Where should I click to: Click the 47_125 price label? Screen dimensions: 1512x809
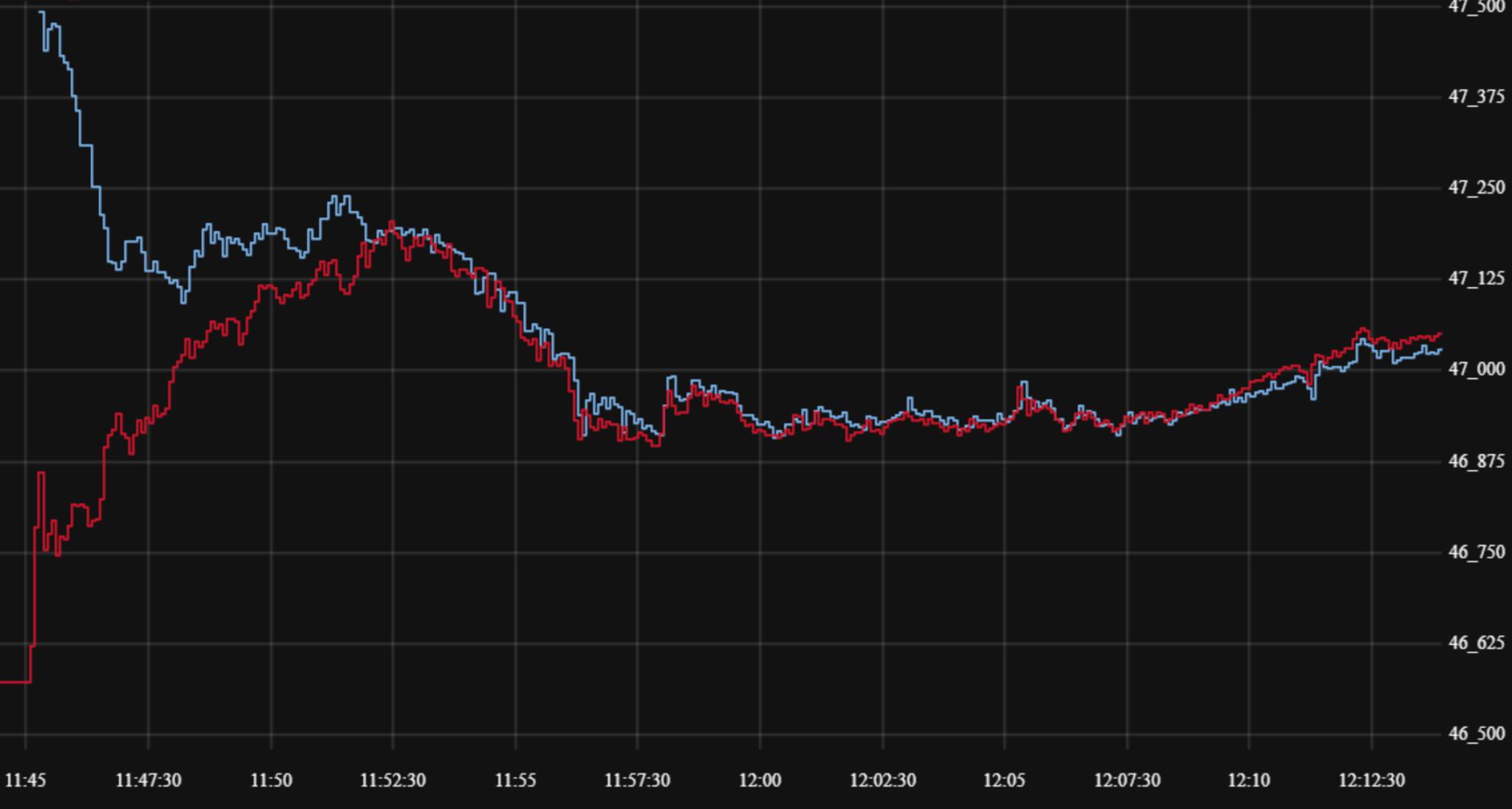pos(1476,278)
